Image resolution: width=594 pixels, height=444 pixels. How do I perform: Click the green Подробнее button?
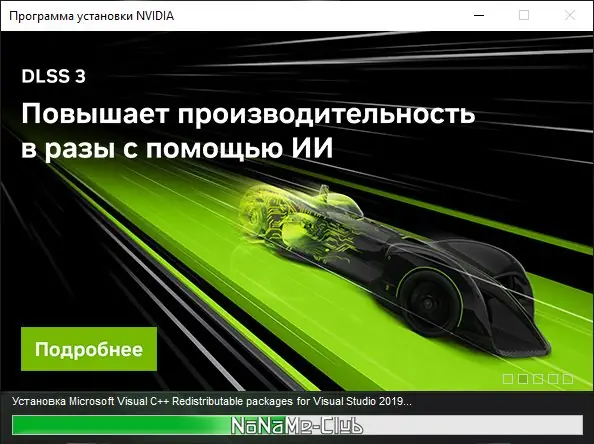coord(89,349)
